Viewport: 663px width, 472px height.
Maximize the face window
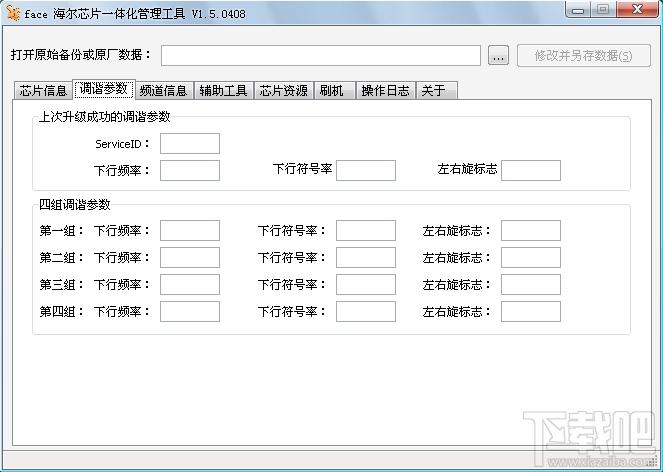603,9
